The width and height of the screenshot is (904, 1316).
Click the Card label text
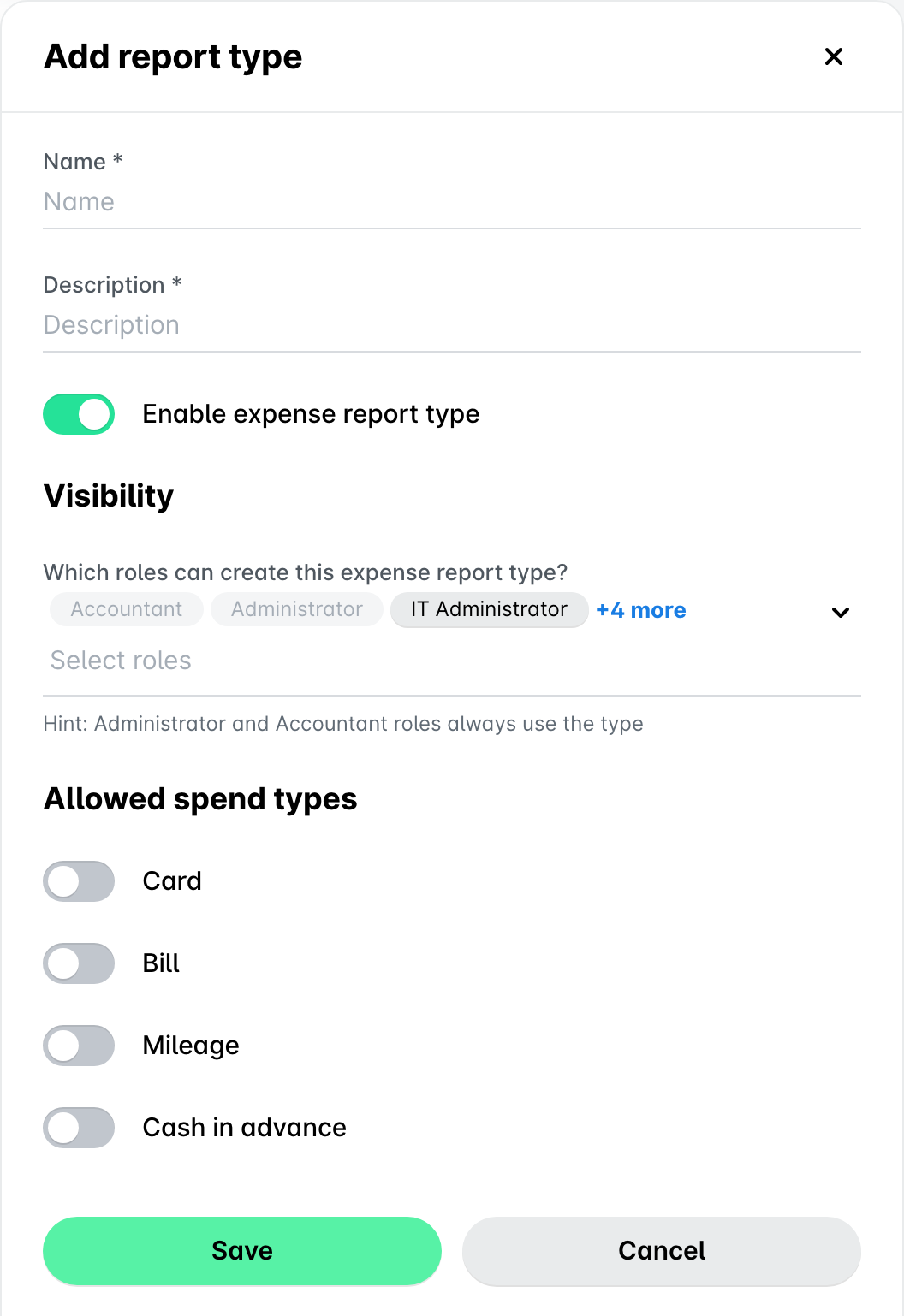pyautogui.click(x=172, y=881)
